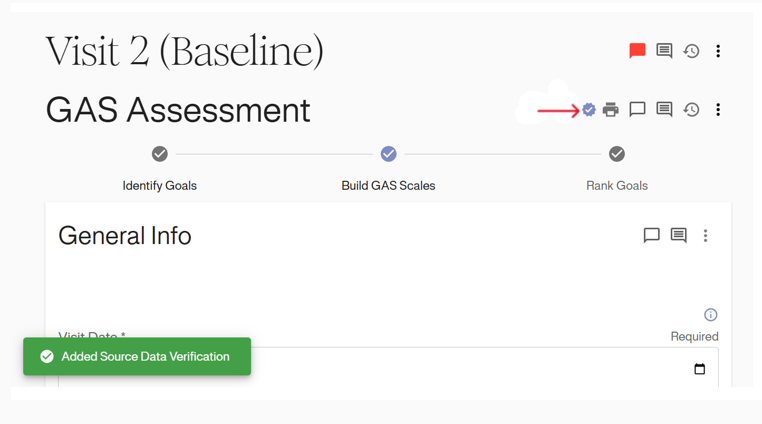This screenshot has height=424, width=762.
Task: Toggle the source data verification badge
Action: coord(589,110)
